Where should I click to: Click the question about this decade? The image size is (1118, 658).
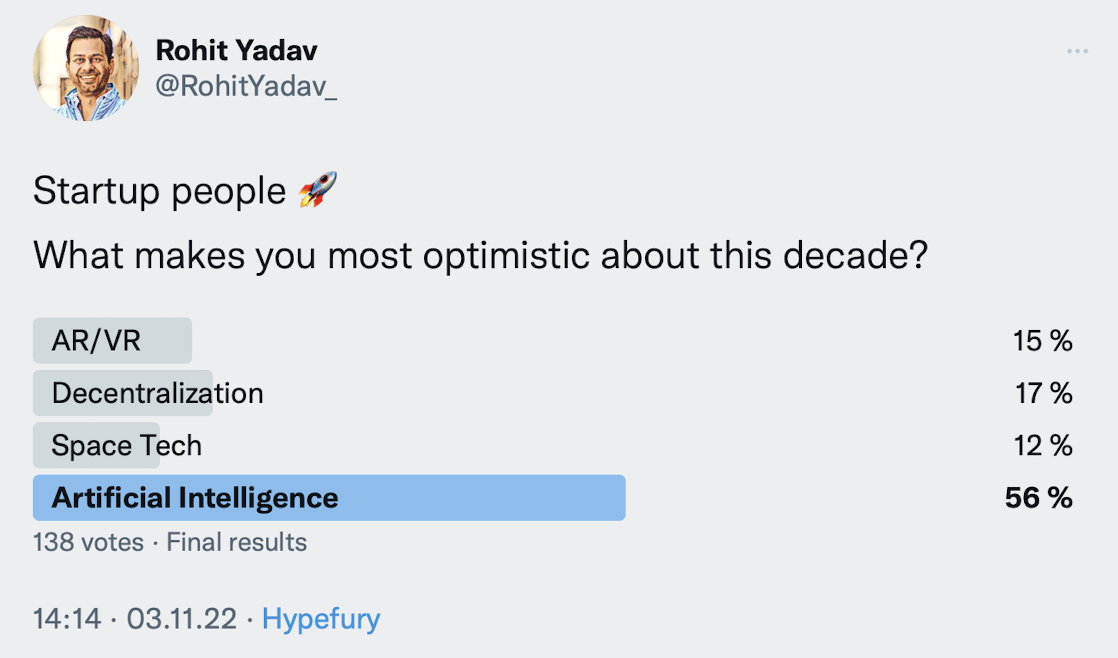480,256
